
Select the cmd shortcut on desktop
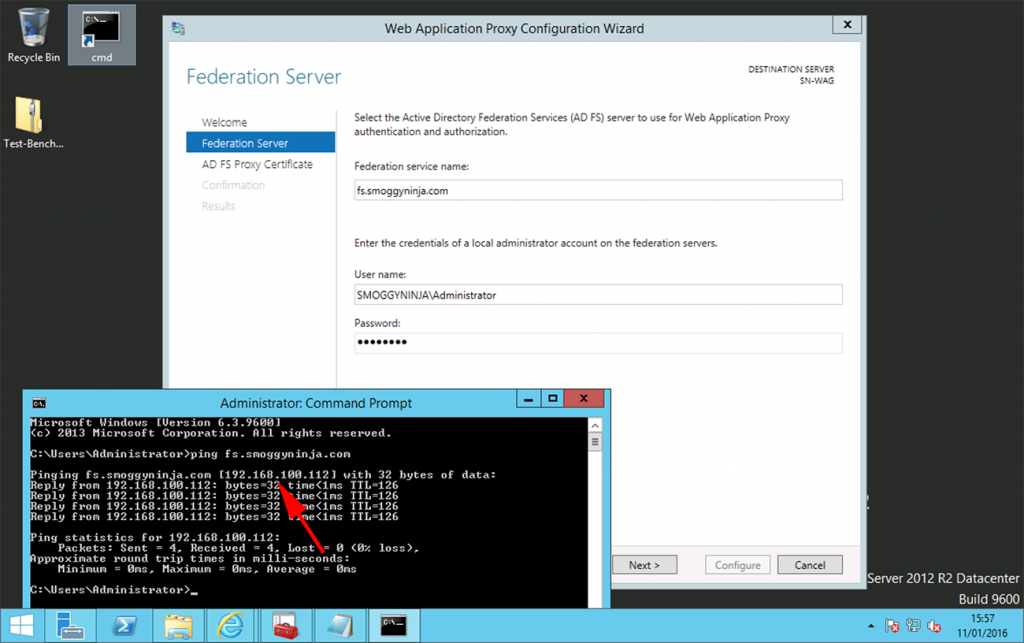tap(101, 35)
